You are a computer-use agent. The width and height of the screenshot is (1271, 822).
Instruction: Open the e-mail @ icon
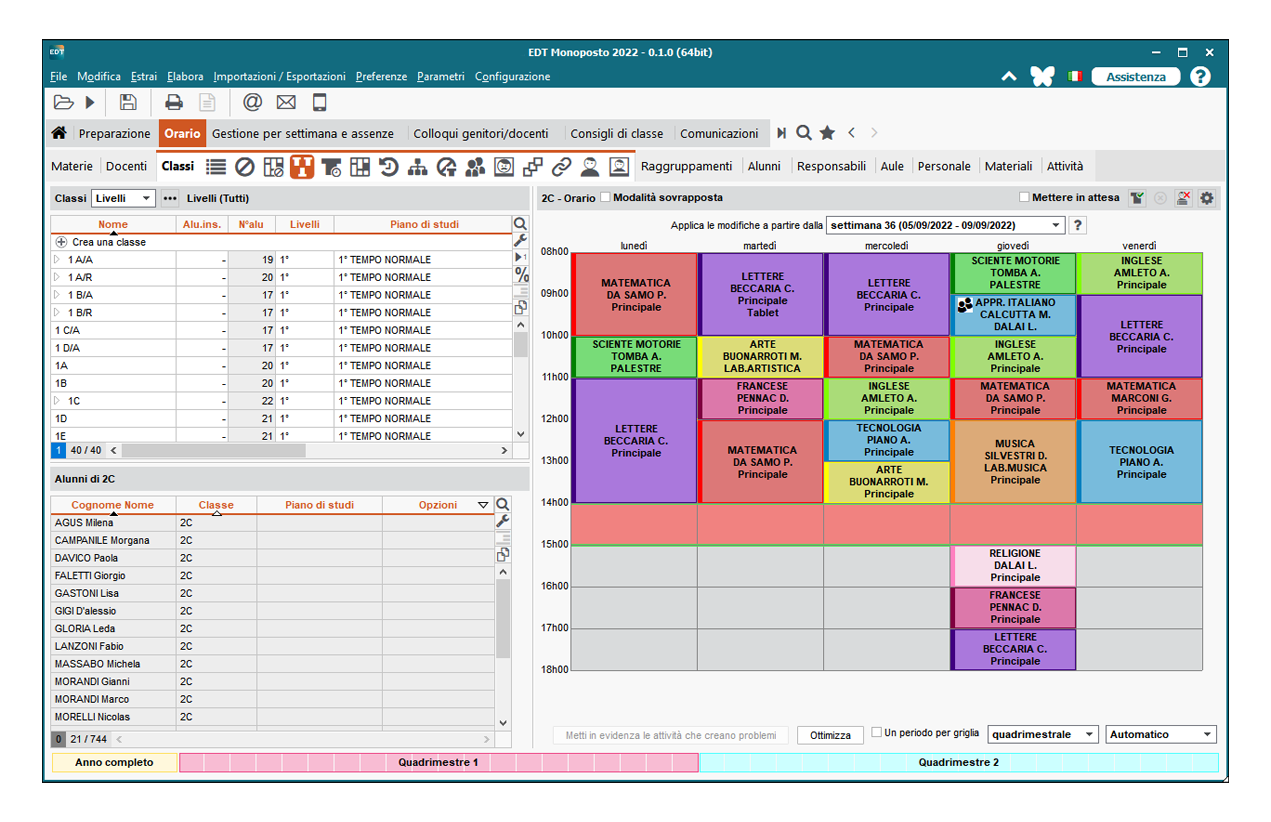point(252,101)
